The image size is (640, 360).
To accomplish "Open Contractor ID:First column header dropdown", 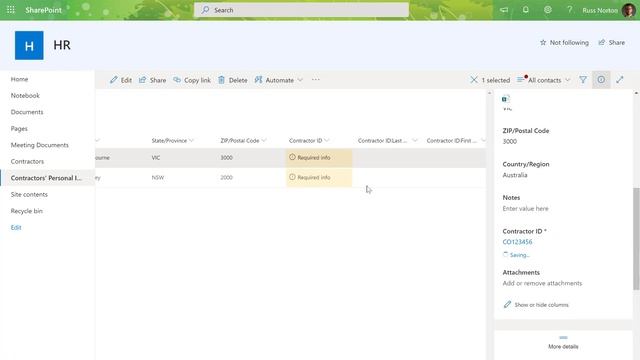I will [x=456, y=140].
